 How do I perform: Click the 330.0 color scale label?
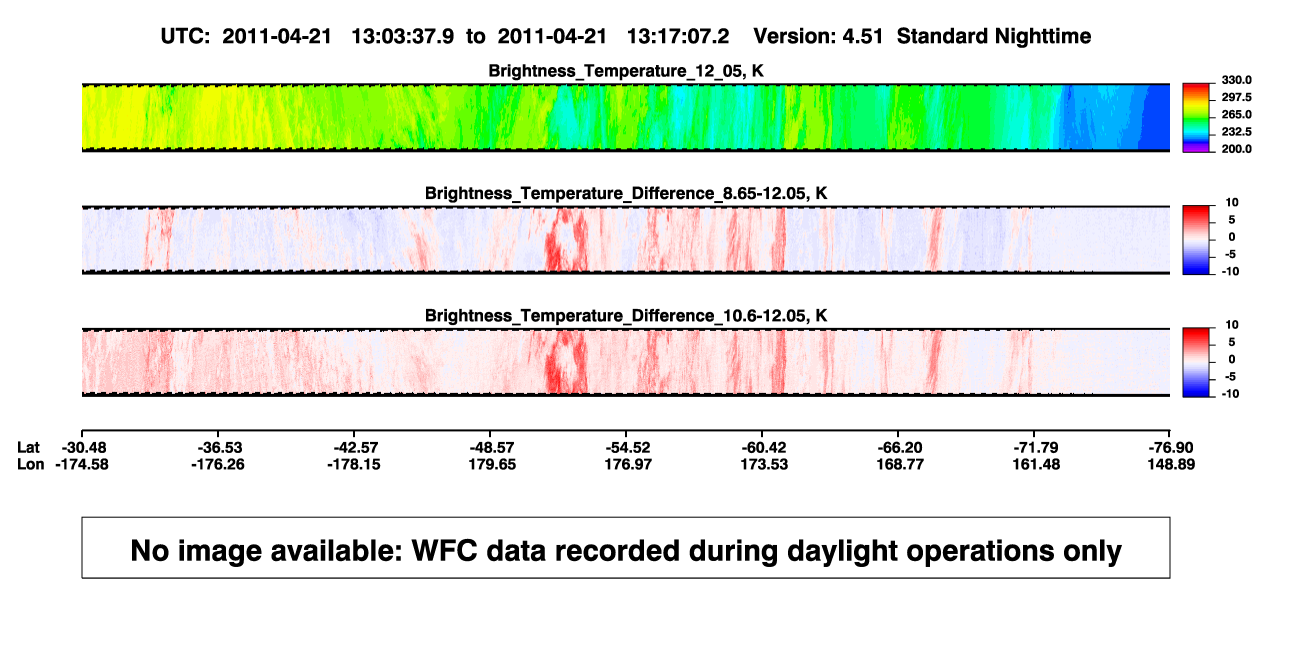[1236, 80]
